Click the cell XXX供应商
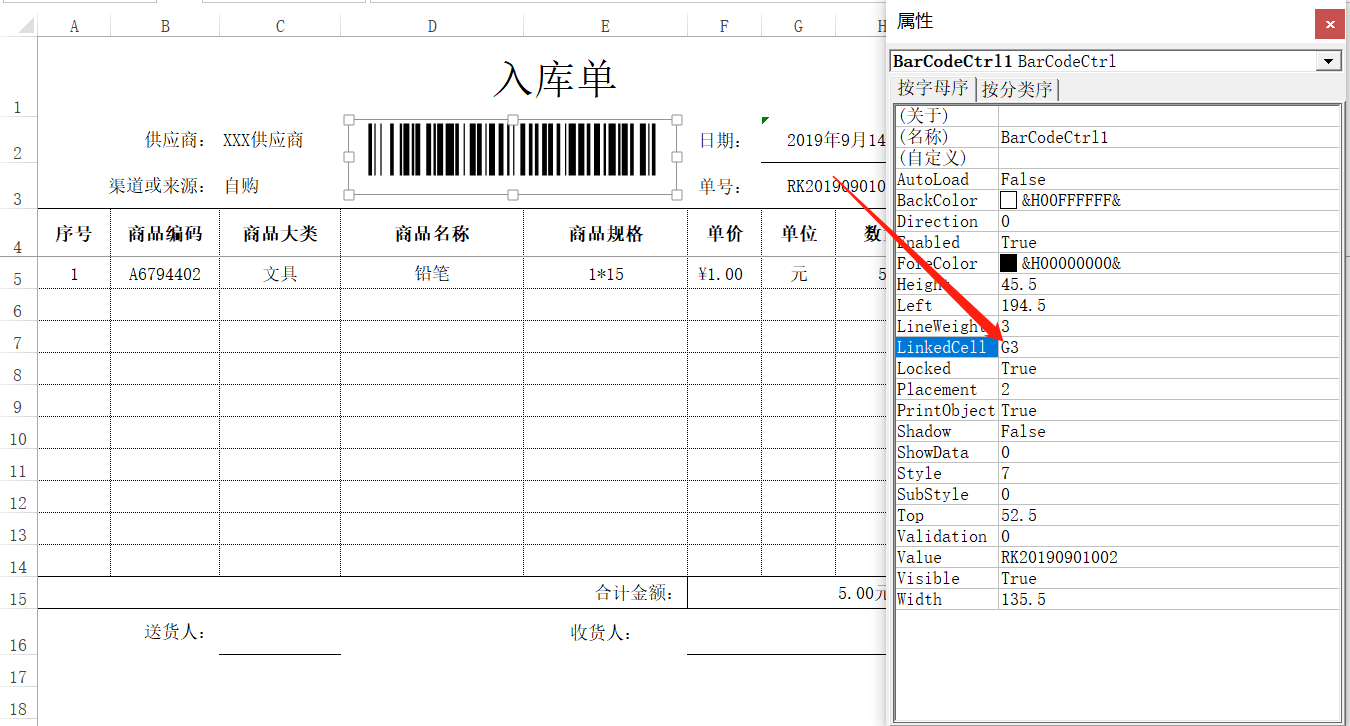This screenshot has width=1350, height=726. click(x=263, y=140)
